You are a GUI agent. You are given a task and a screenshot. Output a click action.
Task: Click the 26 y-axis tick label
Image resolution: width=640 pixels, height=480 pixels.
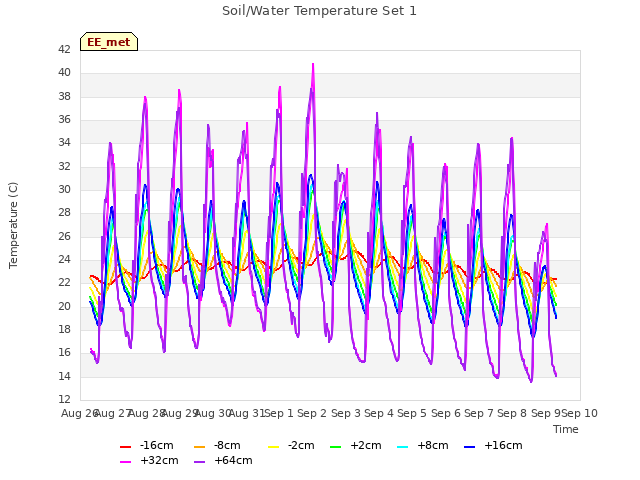tap(64, 236)
